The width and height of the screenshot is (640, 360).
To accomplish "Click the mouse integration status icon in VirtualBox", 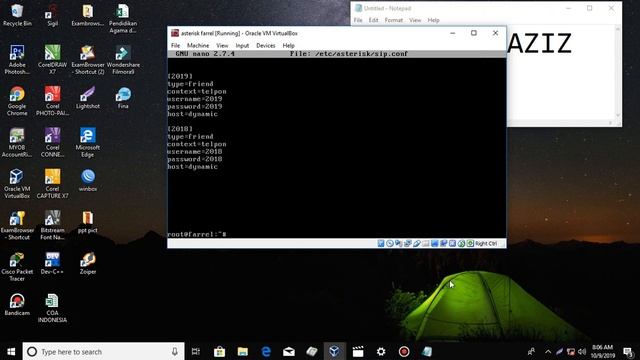I will (462, 243).
